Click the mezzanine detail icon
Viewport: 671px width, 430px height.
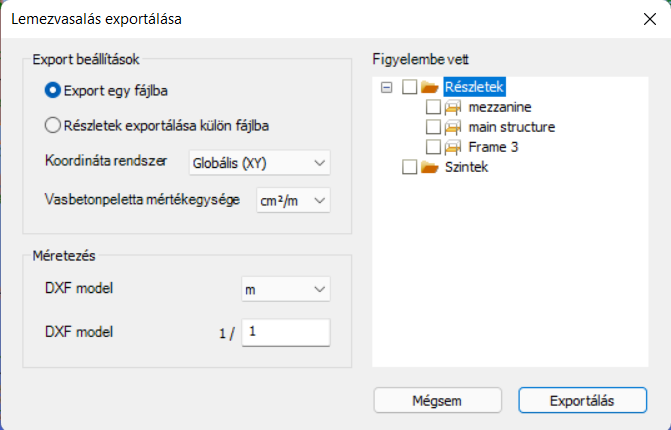(453, 107)
